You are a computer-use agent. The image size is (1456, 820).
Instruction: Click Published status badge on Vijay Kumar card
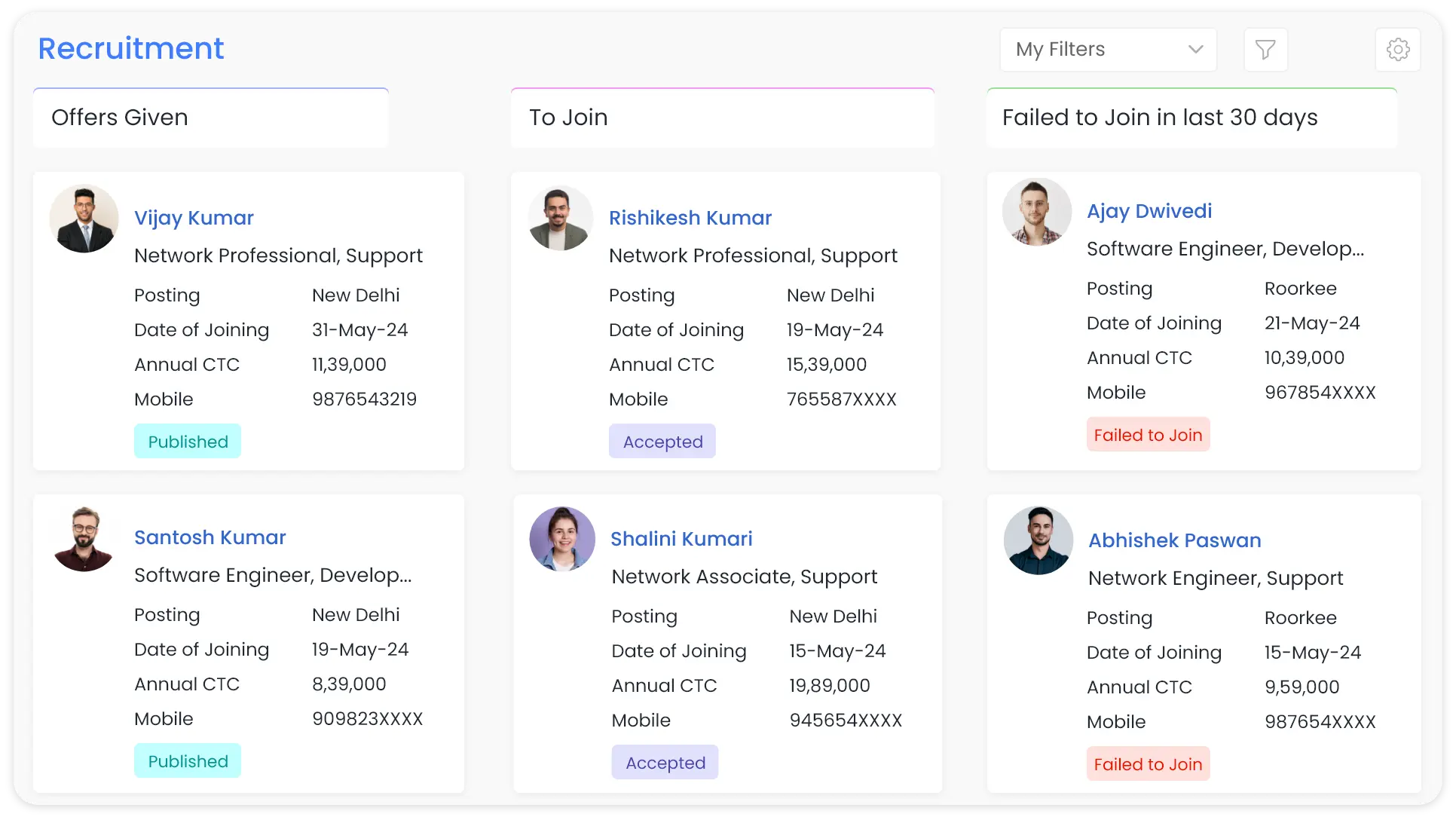coord(188,442)
